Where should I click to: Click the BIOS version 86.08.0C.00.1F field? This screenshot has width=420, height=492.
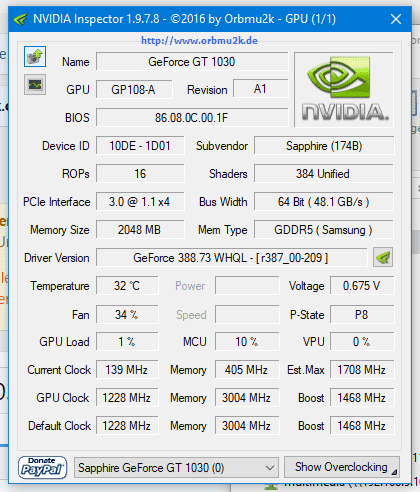(192, 117)
